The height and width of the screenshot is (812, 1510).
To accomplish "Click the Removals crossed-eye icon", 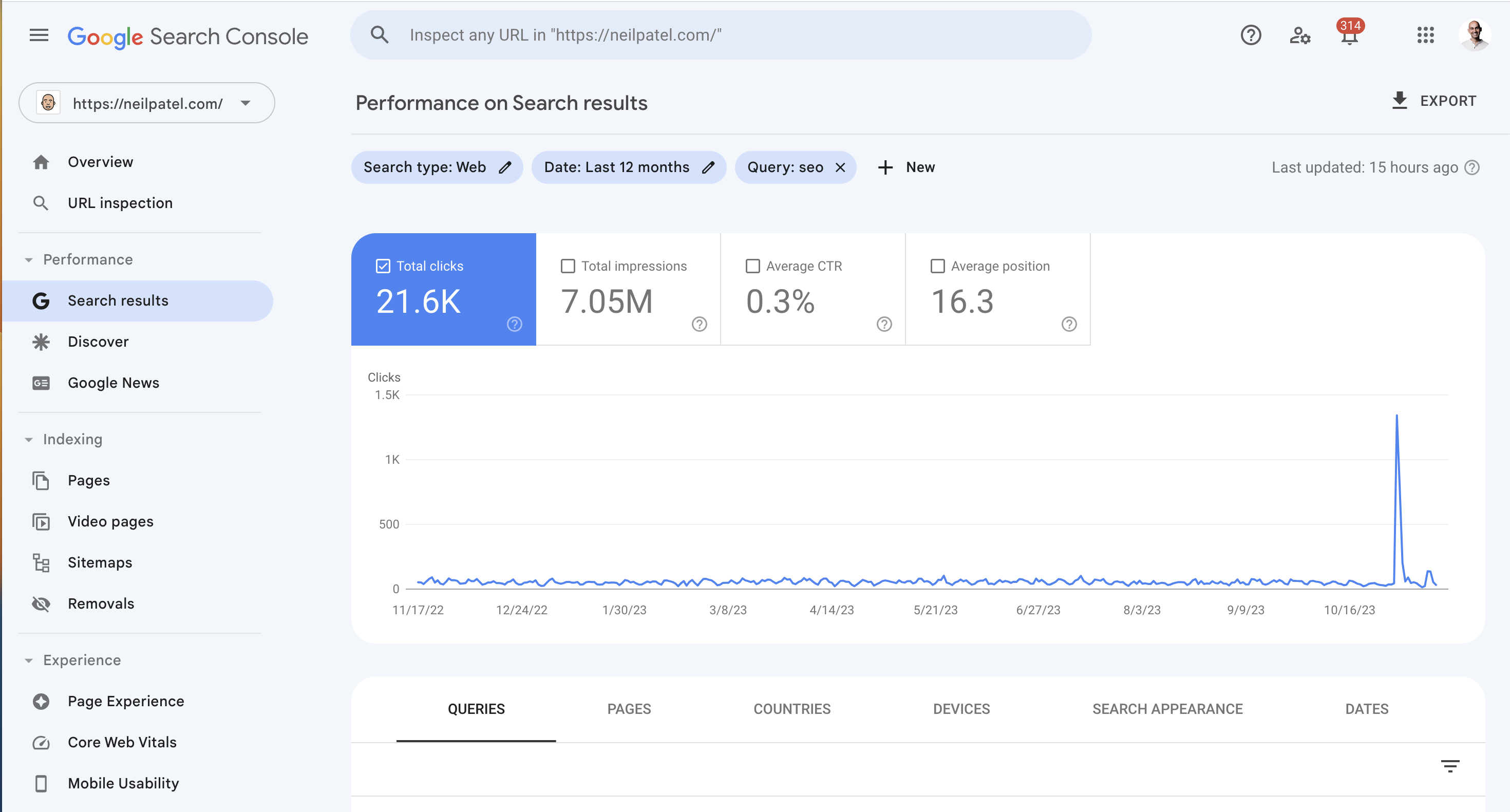I will (41, 604).
